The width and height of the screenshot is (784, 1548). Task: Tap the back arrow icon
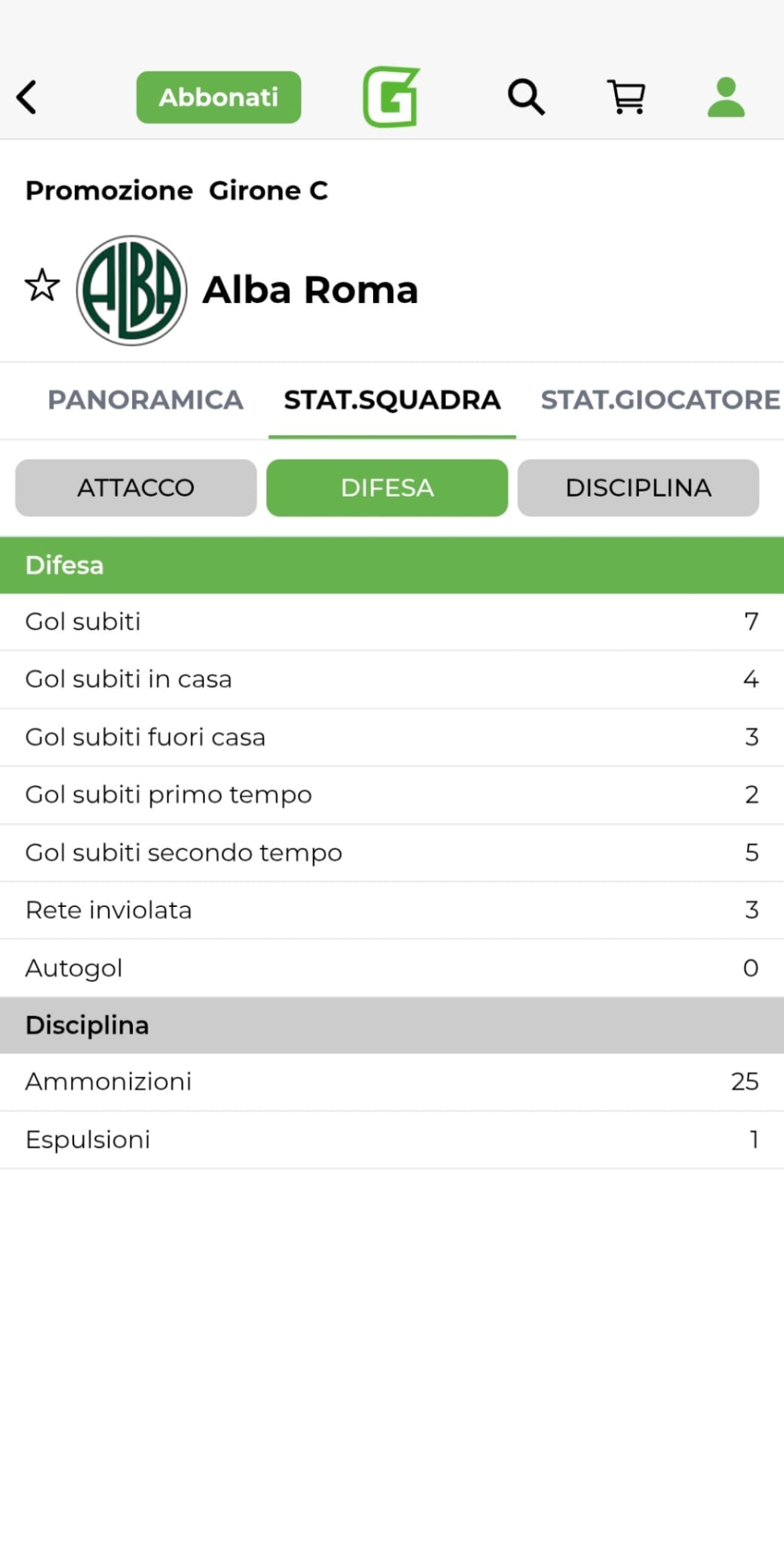pos(27,98)
